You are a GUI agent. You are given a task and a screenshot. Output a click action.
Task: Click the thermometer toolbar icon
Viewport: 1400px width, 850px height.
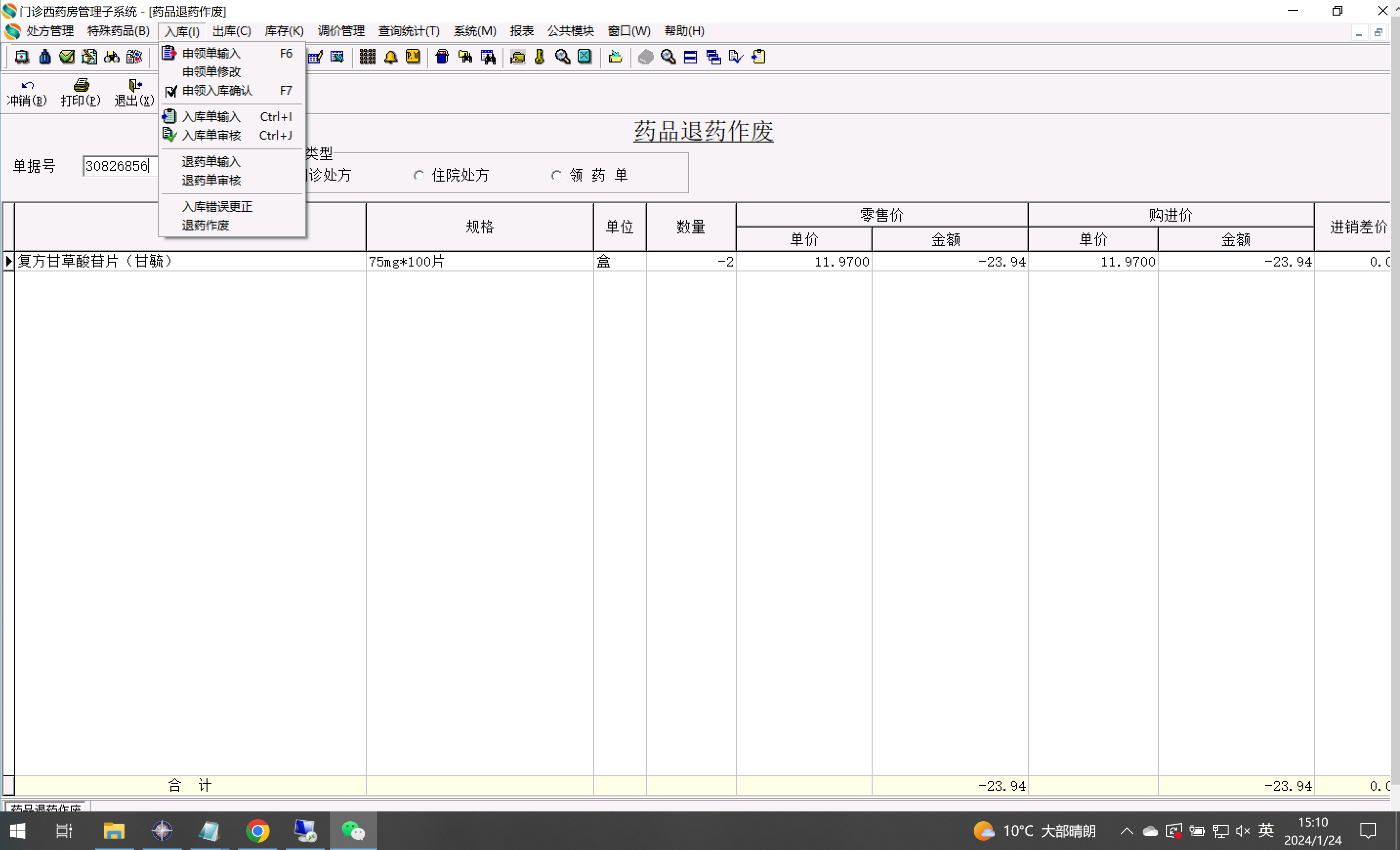pyautogui.click(x=540, y=57)
